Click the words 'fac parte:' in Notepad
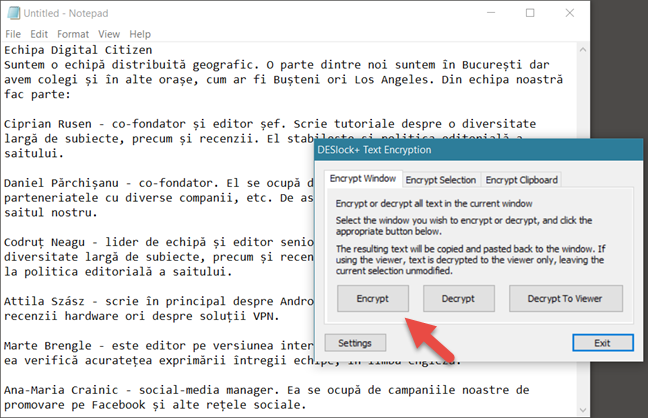 coord(37,95)
